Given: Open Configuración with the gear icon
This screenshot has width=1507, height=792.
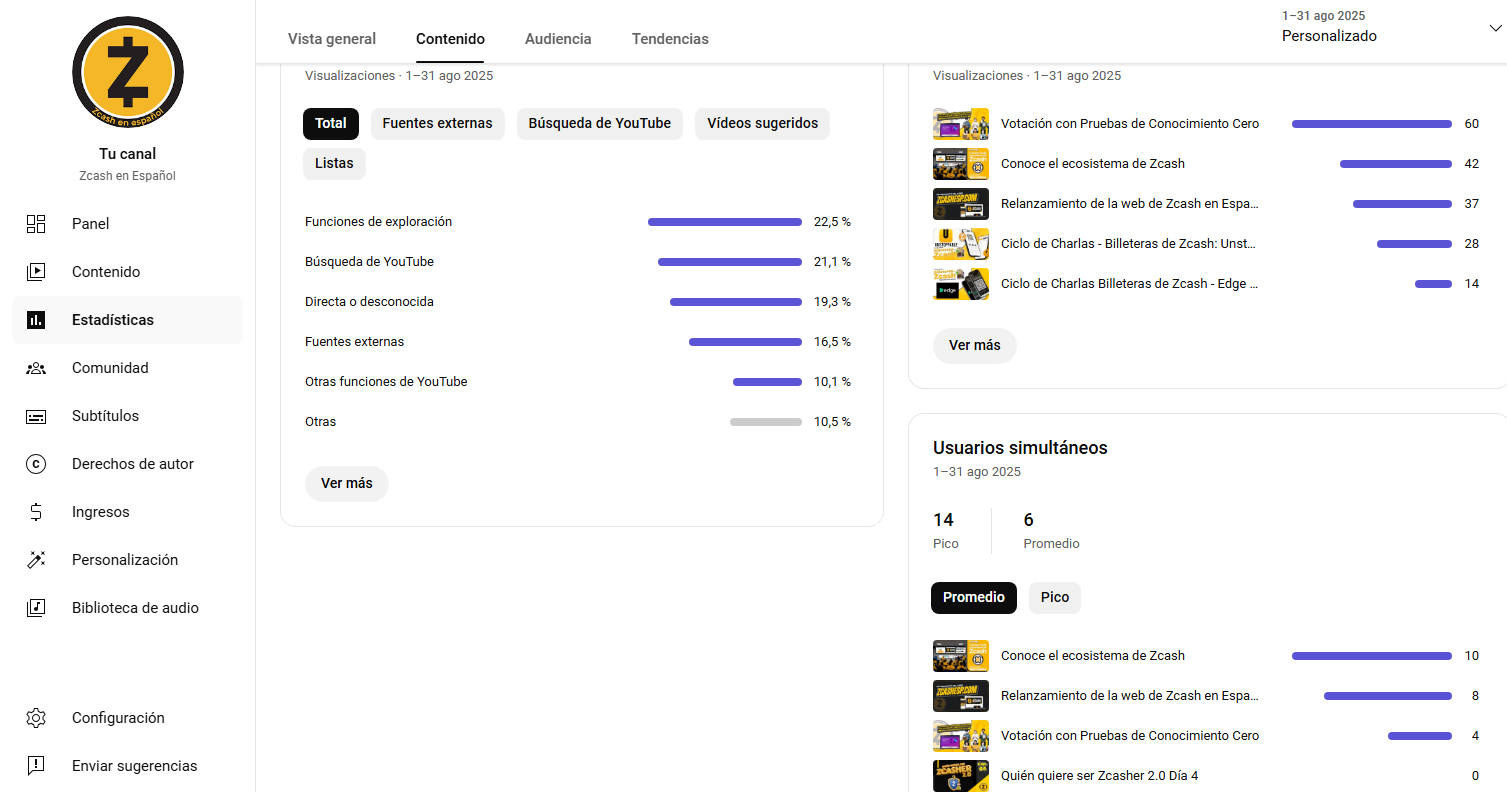Looking at the screenshot, I should [36, 718].
